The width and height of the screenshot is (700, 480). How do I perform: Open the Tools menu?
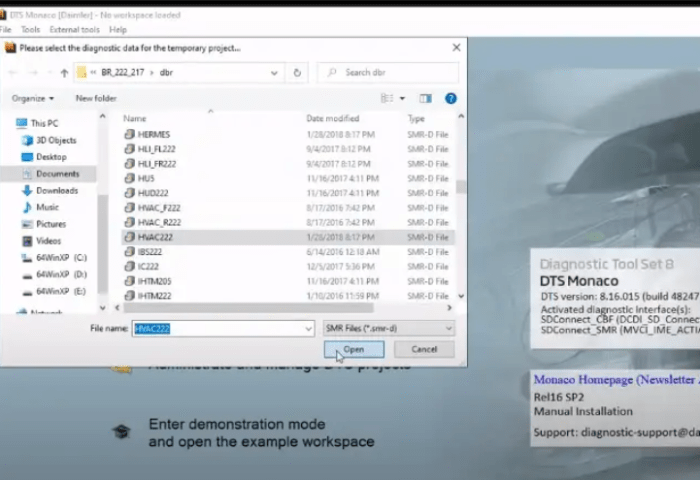click(x=30, y=29)
